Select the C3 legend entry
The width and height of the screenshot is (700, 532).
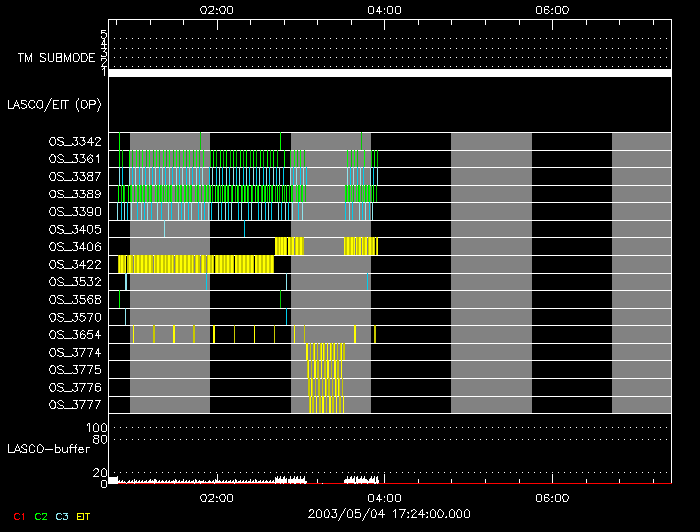(x=62, y=516)
